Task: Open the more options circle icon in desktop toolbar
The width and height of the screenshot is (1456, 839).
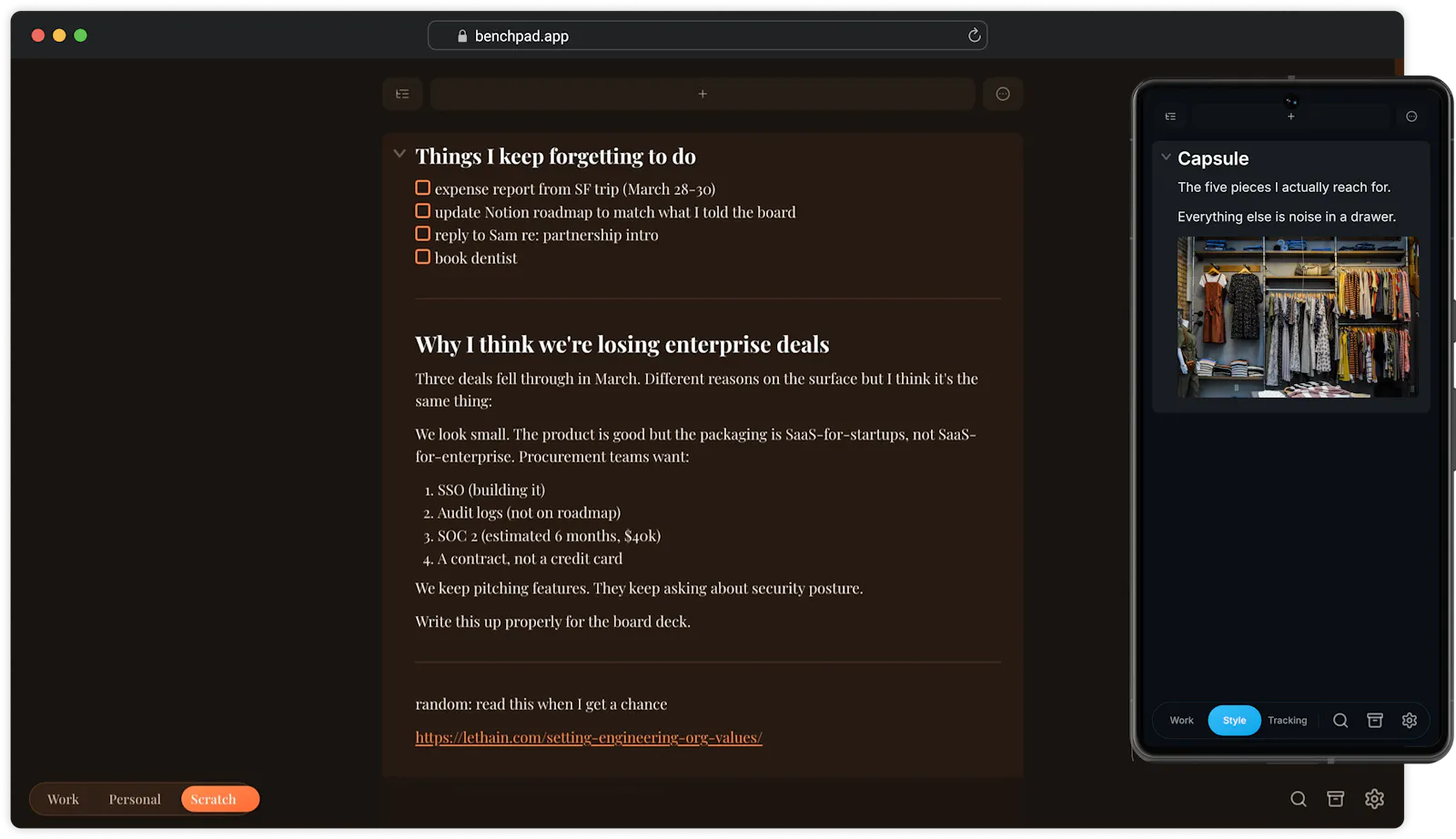Action: point(1003,94)
